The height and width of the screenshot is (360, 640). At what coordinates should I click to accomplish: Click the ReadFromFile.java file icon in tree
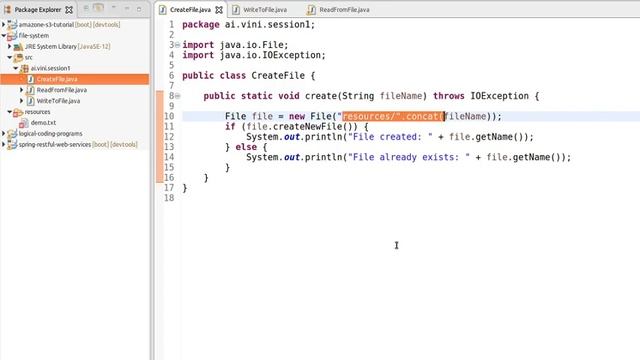[x=31, y=90]
